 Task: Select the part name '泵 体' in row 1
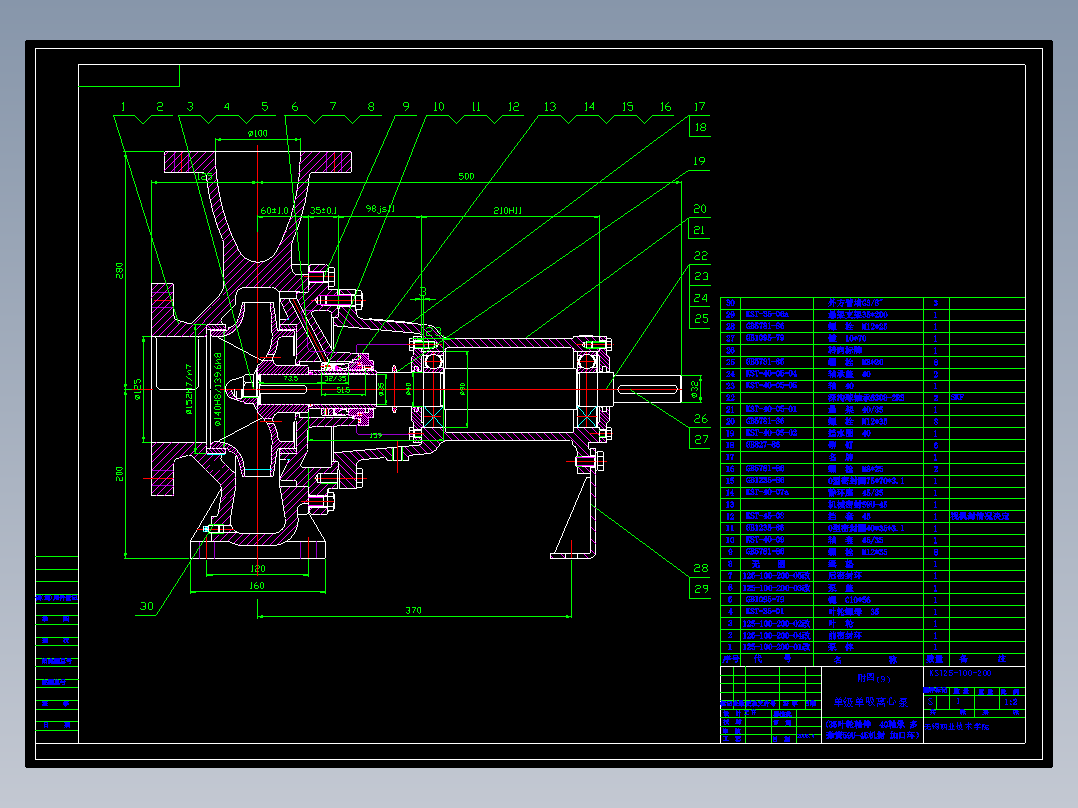click(840, 647)
